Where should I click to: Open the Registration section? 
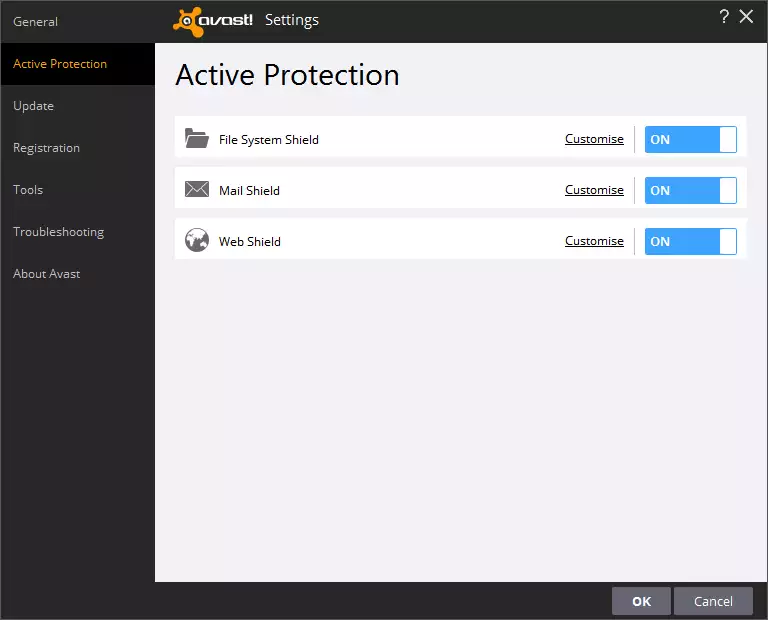(x=47, y=148)
